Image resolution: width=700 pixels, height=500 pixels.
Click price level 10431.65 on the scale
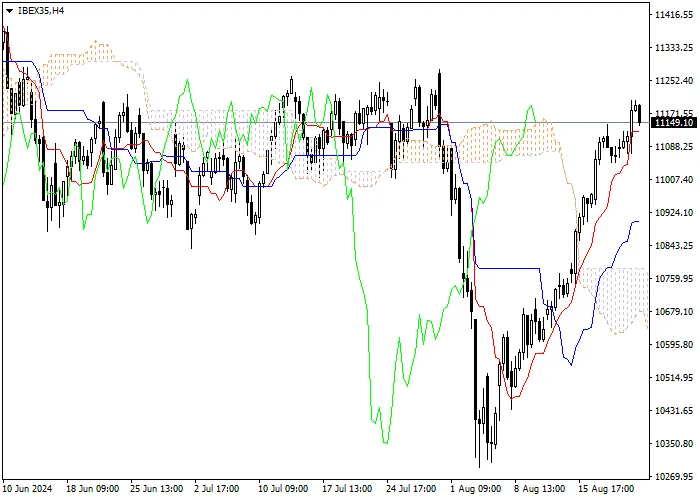point(674,411)
